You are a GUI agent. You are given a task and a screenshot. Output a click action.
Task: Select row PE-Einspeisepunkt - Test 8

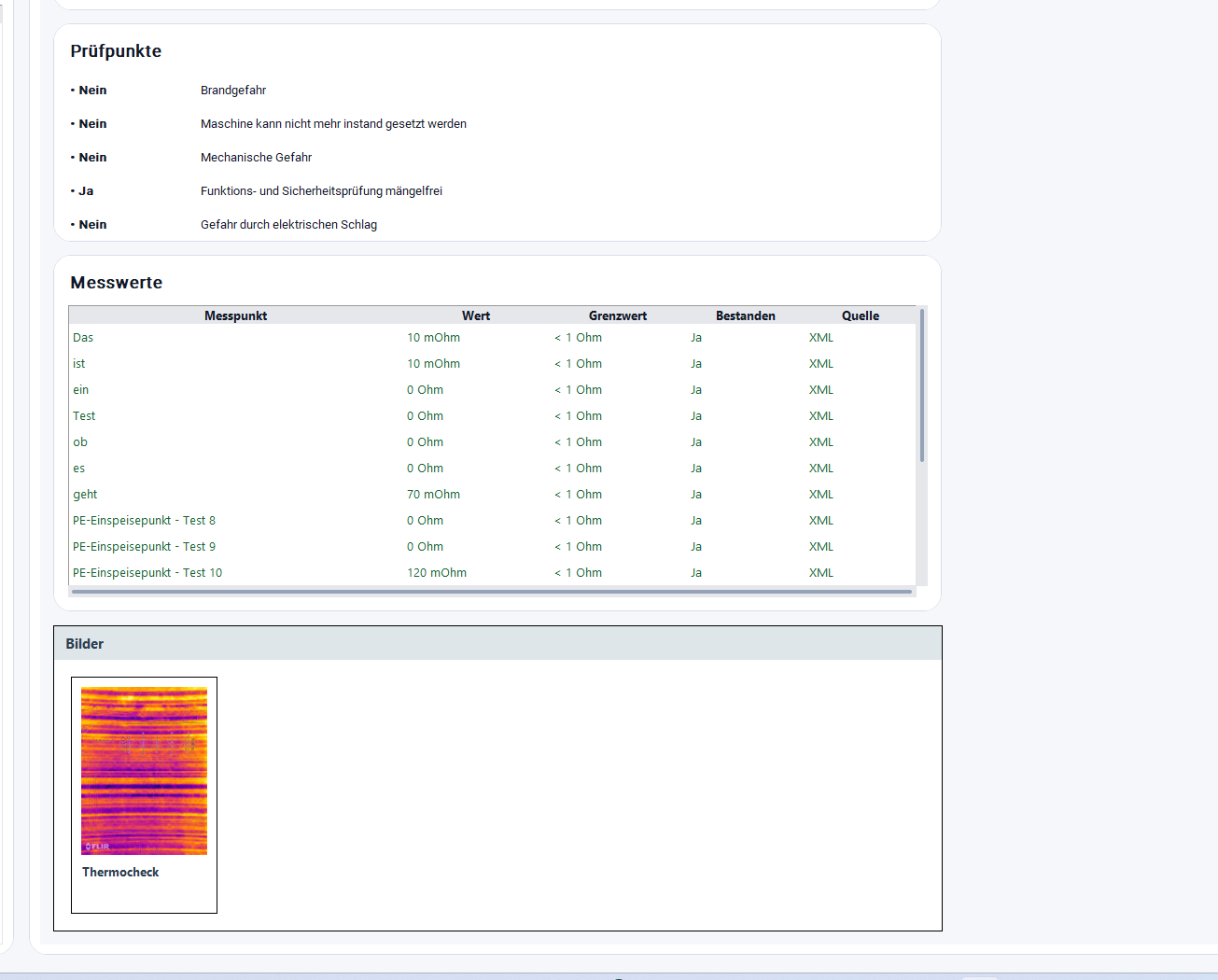click(x=144, y=521)
